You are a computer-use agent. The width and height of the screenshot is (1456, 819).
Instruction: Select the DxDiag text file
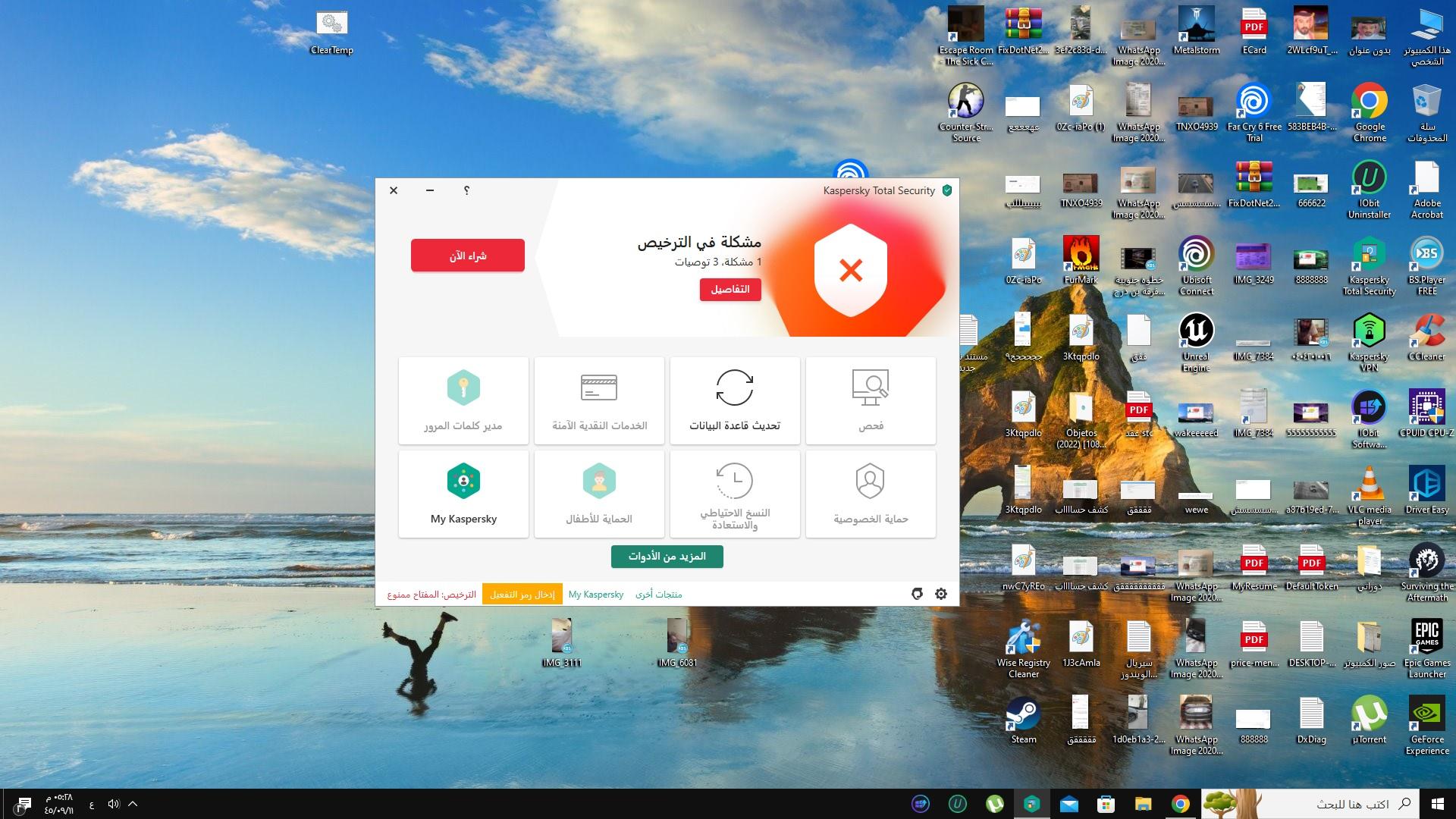pos(1312,720)
